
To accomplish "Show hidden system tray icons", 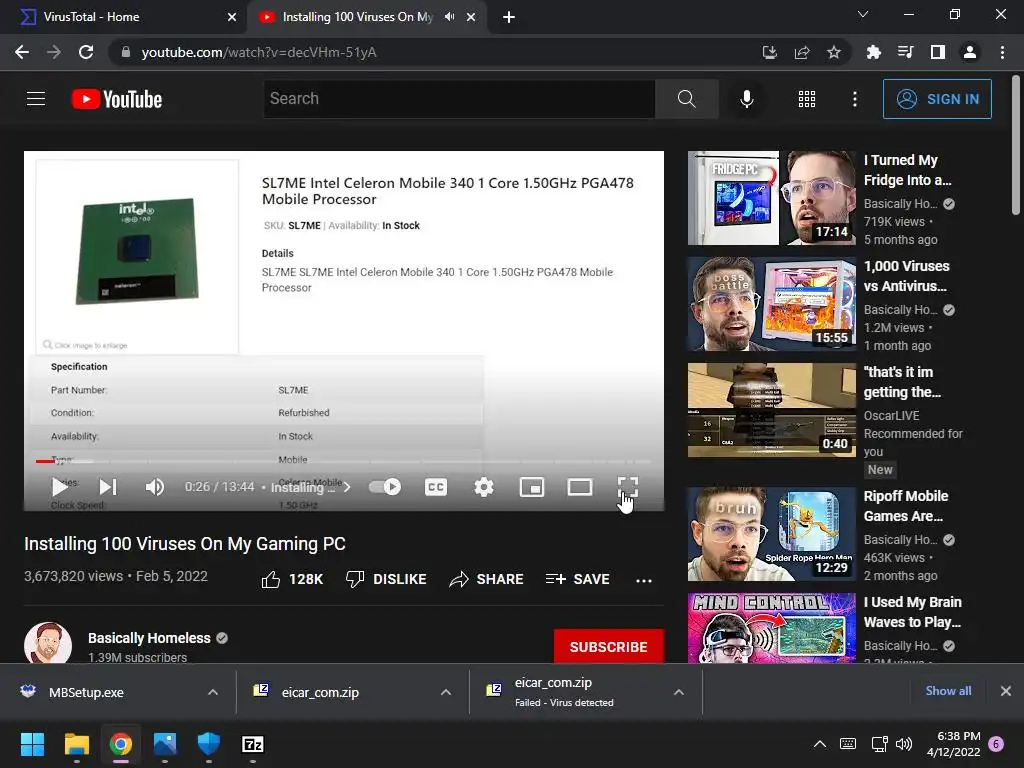I will click(820, 744).
